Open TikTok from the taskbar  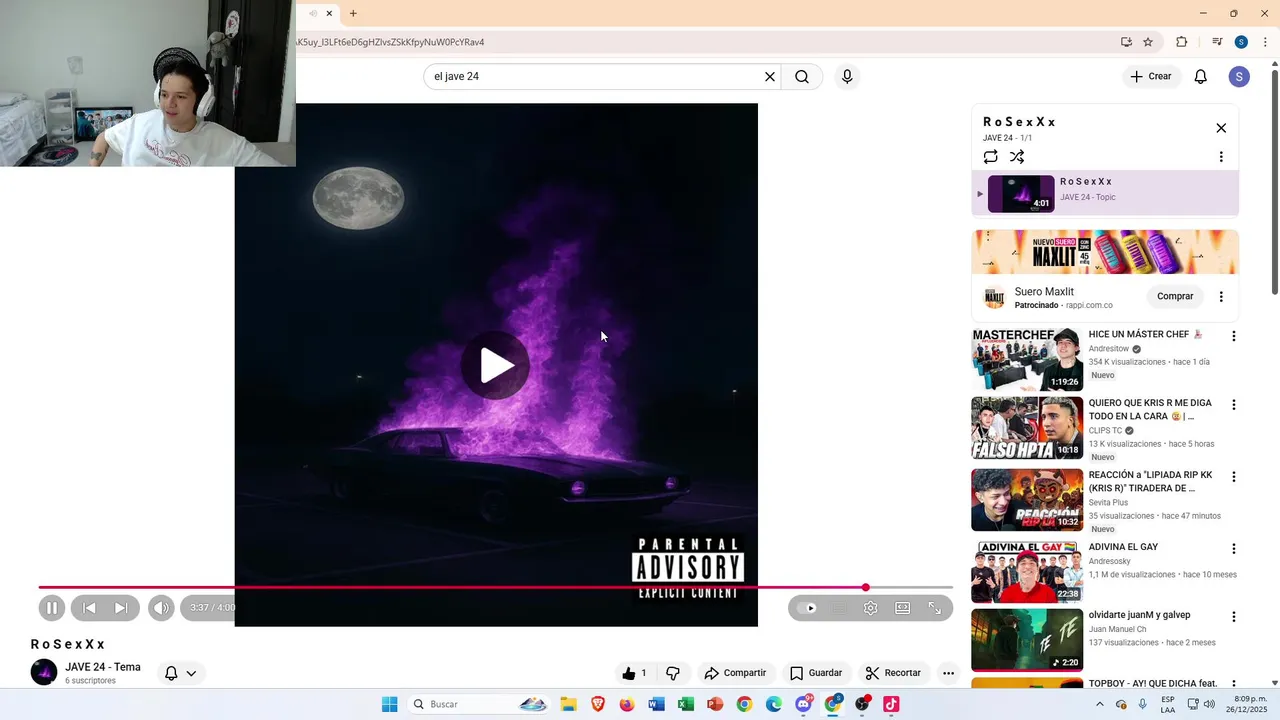click(891, 704)
